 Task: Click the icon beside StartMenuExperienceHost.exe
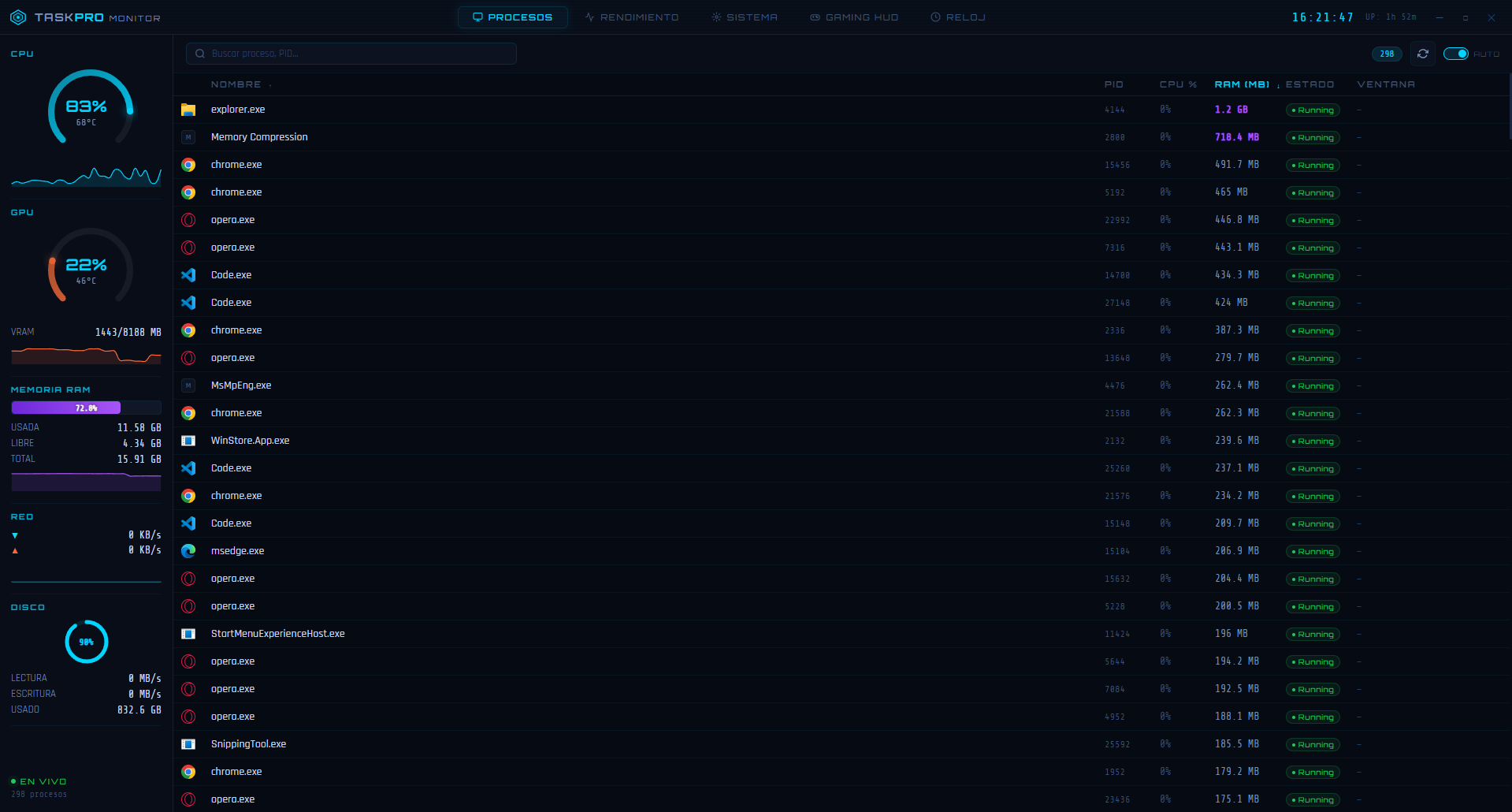coord(188,634)
